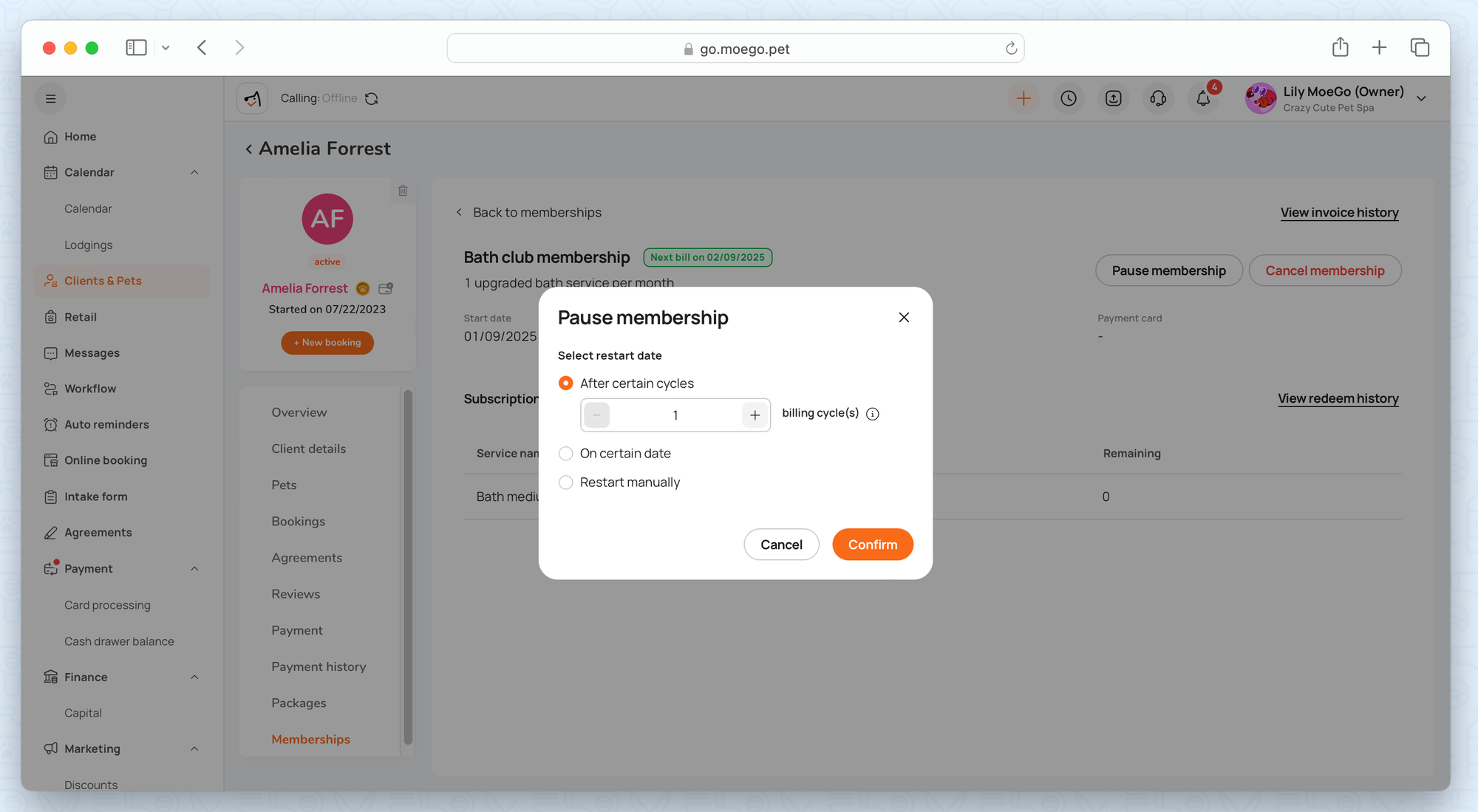Click the clock history icon in the top bar
Screen dimensions: 1478x812
[x=1069, y=98]
